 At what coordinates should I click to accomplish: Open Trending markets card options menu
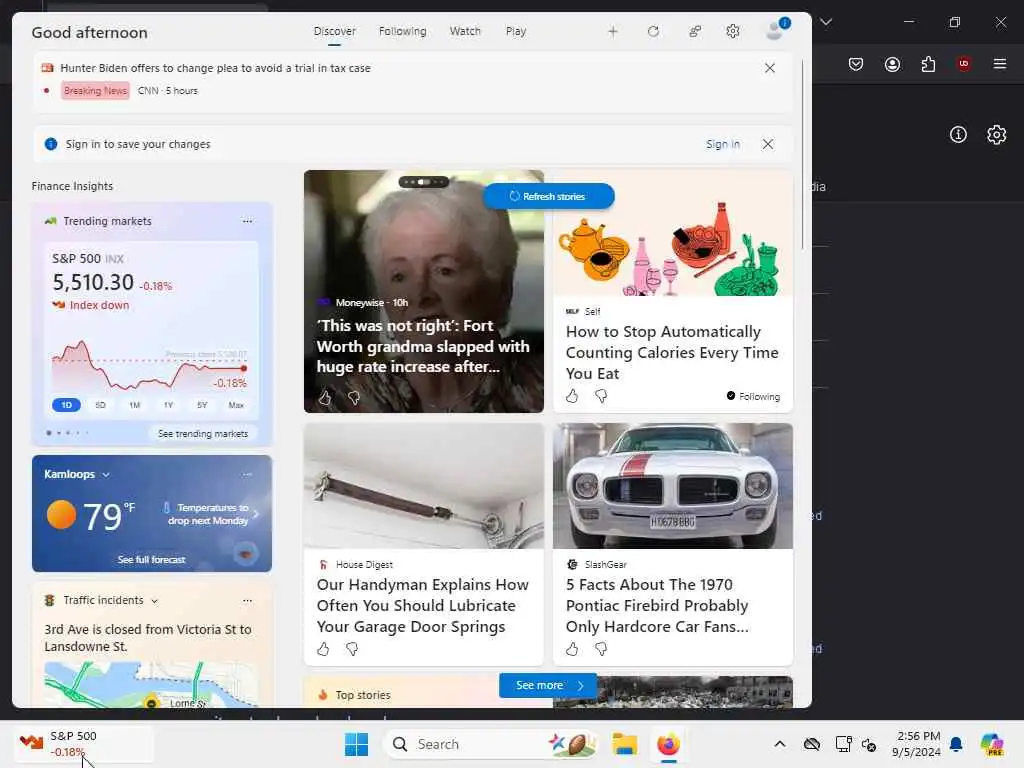[x=247, y=221]
